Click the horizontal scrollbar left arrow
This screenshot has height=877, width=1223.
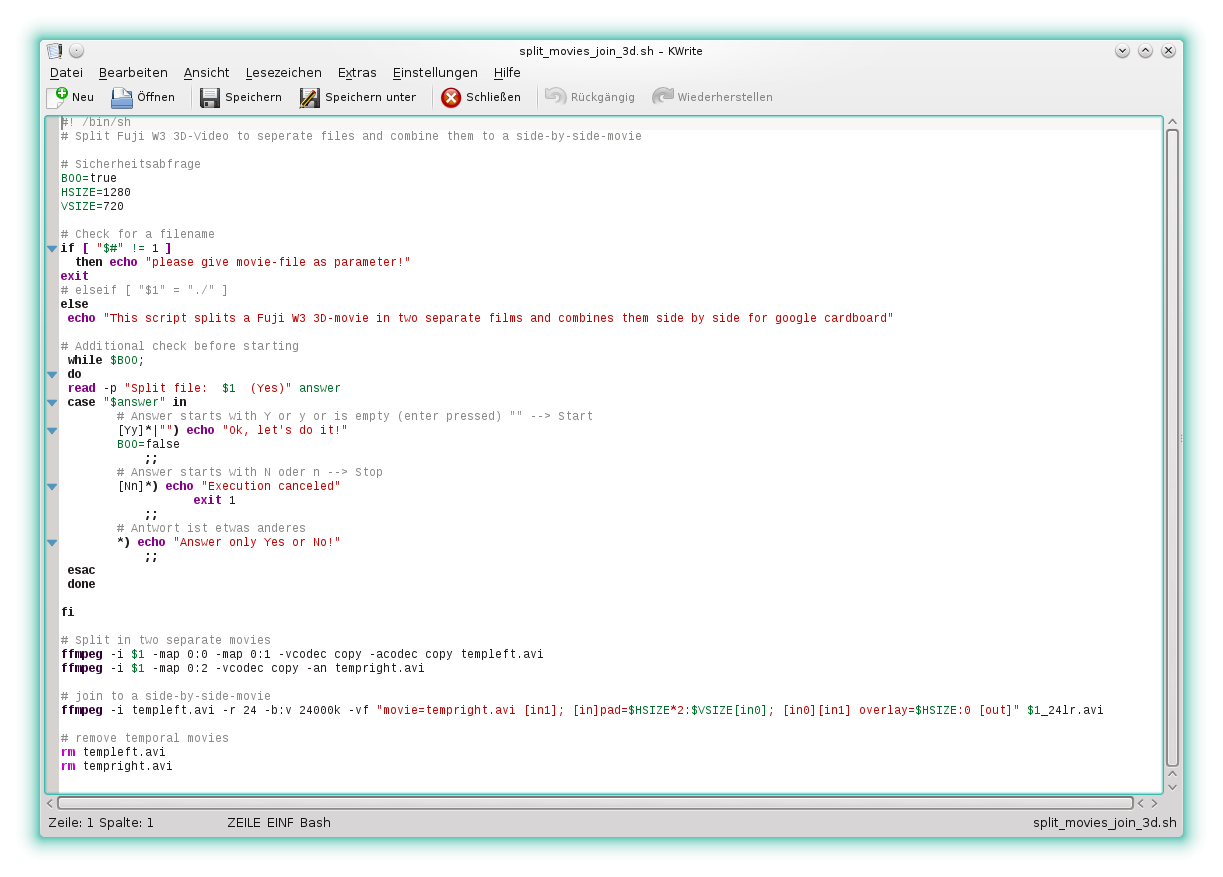(x=50, y=803)
